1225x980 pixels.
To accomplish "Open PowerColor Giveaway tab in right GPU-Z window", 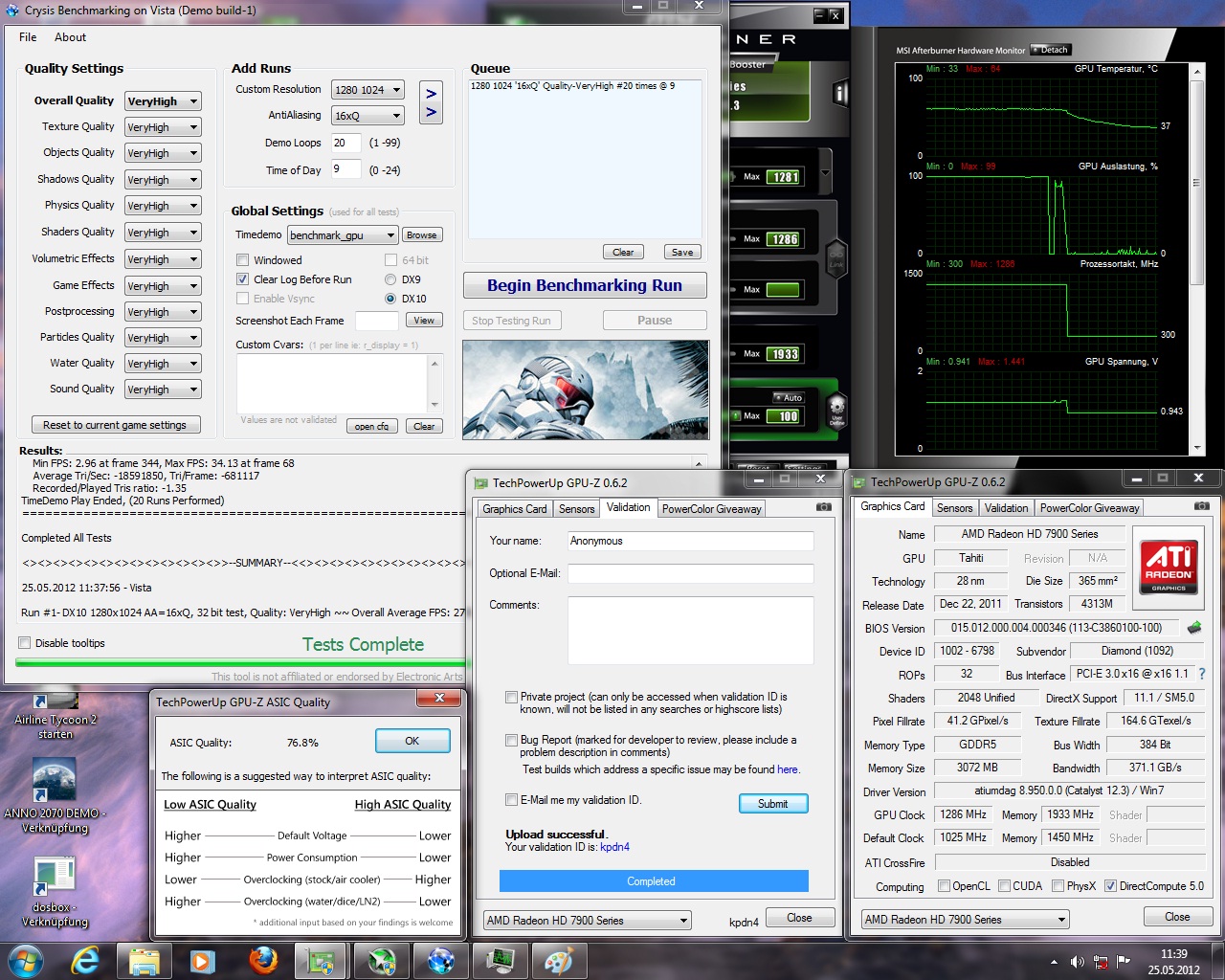I will 1089,508.
